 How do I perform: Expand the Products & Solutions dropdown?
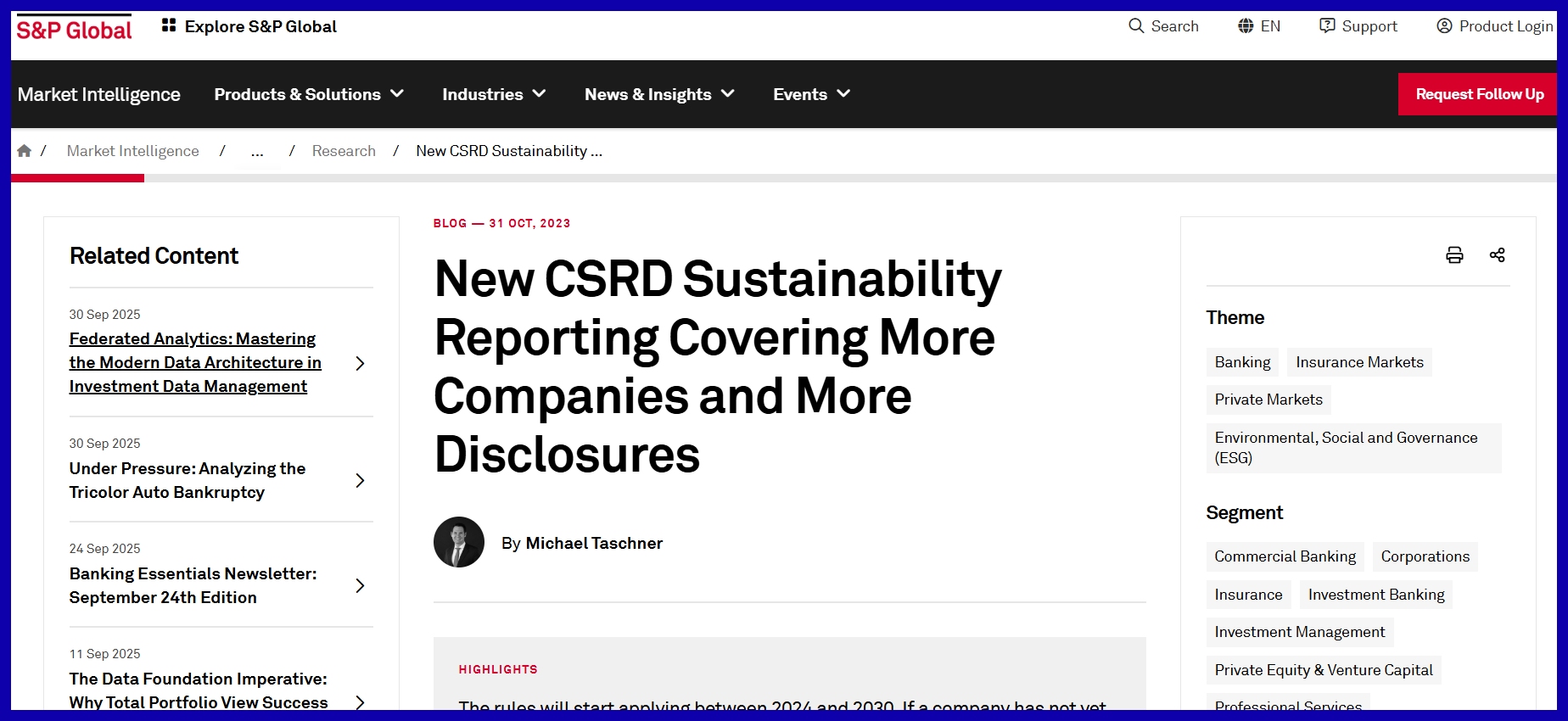(309, 94)
